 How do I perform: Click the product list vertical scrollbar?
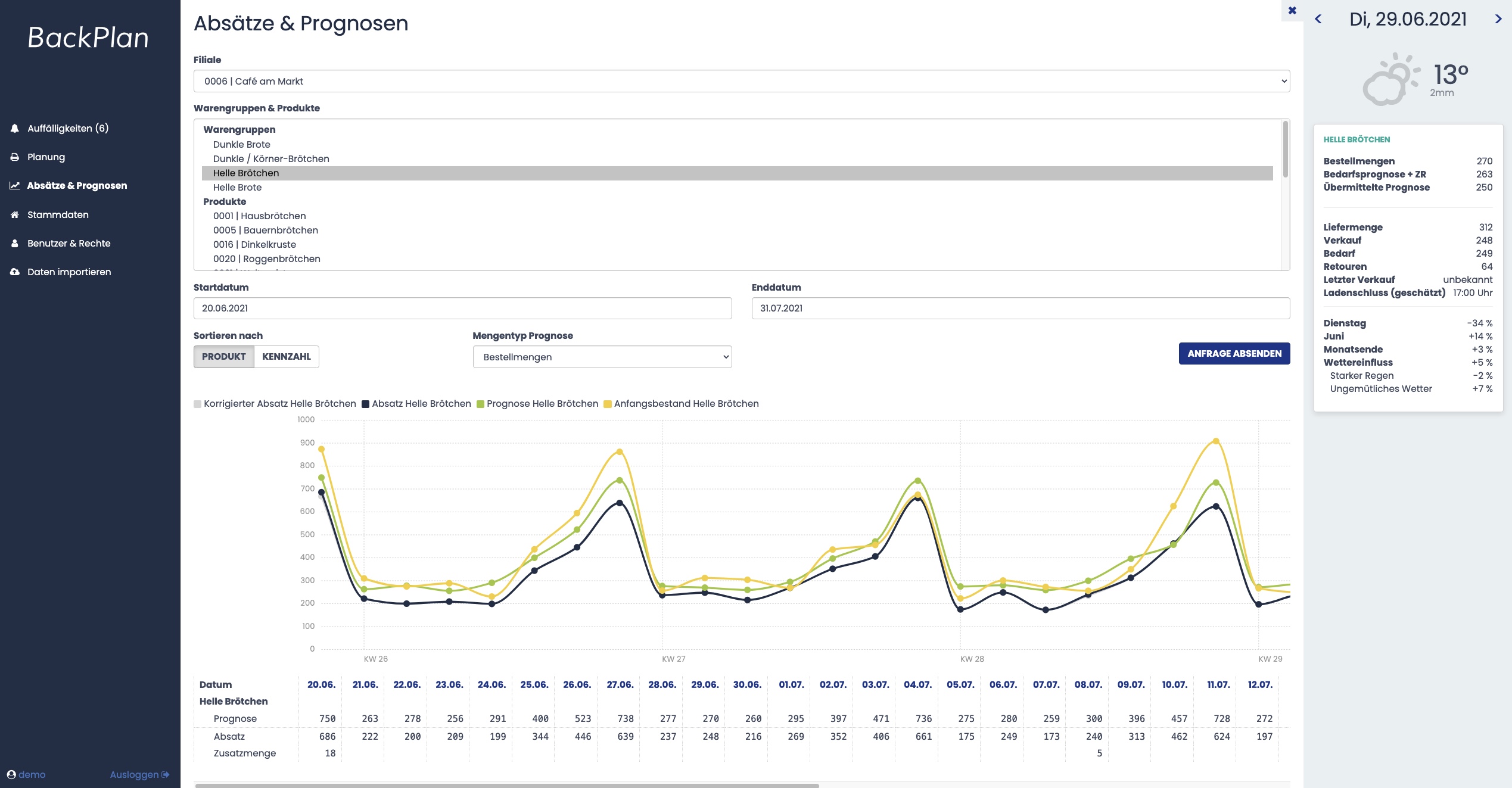[1286, 149]
